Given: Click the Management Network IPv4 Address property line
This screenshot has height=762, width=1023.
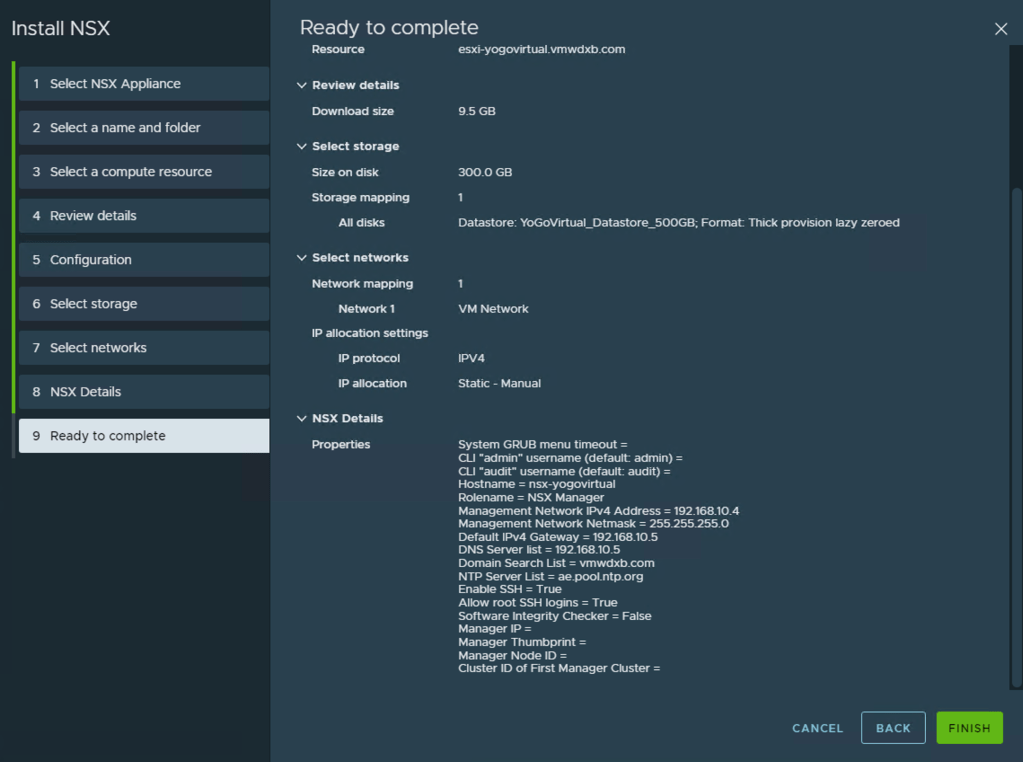Looking at the screenshot, I should pos(598,511).
